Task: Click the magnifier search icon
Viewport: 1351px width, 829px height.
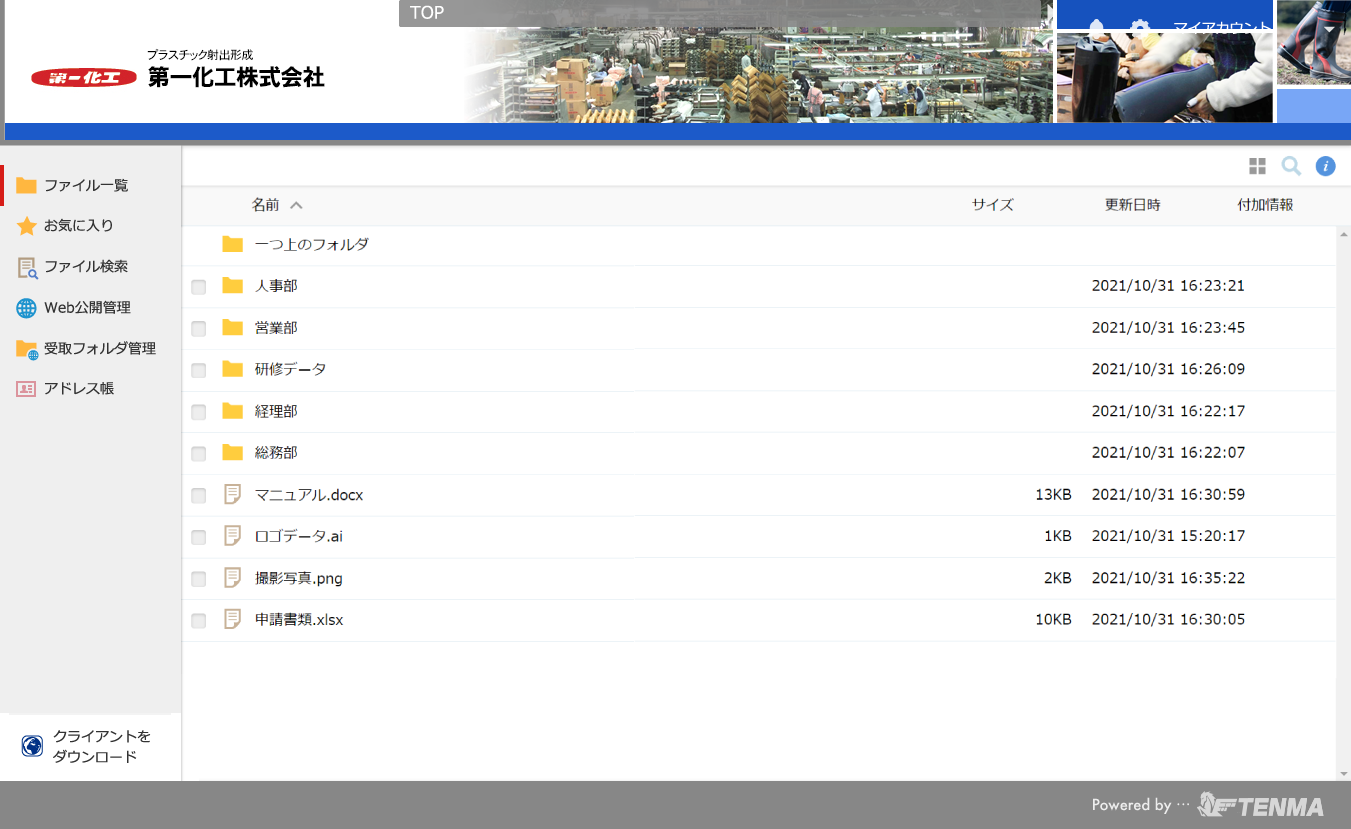Action: [x=1291, y=166]
